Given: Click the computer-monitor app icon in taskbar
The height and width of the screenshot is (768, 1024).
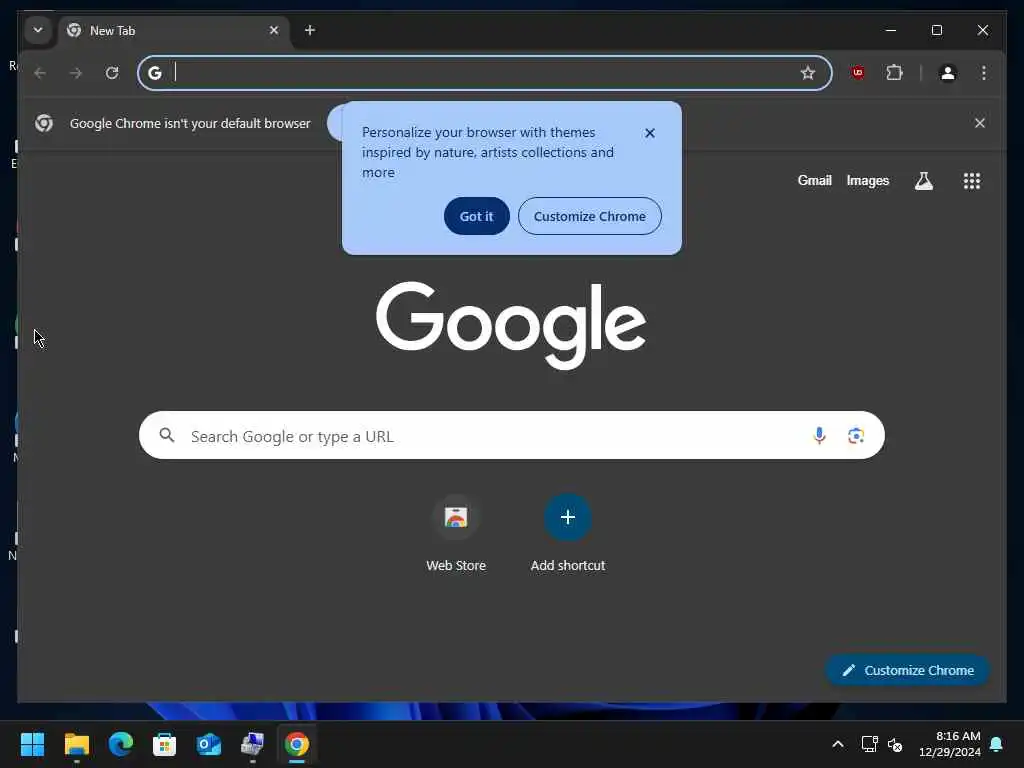Looking at the screenshot, I should [253, 744].
